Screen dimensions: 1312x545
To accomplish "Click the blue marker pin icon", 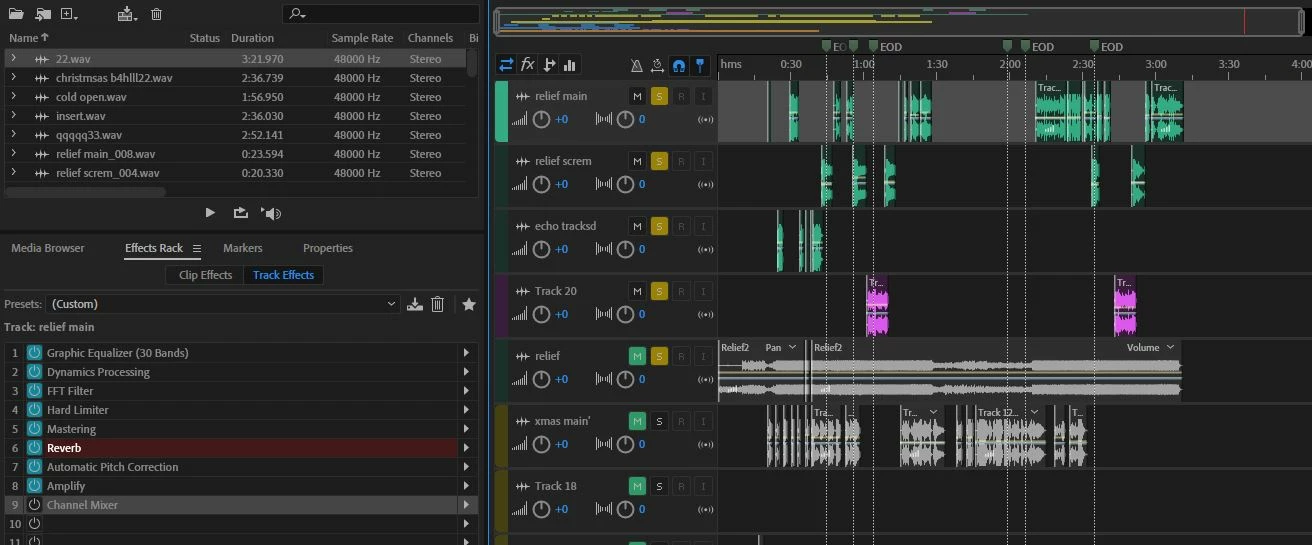I will coord(700,65).
